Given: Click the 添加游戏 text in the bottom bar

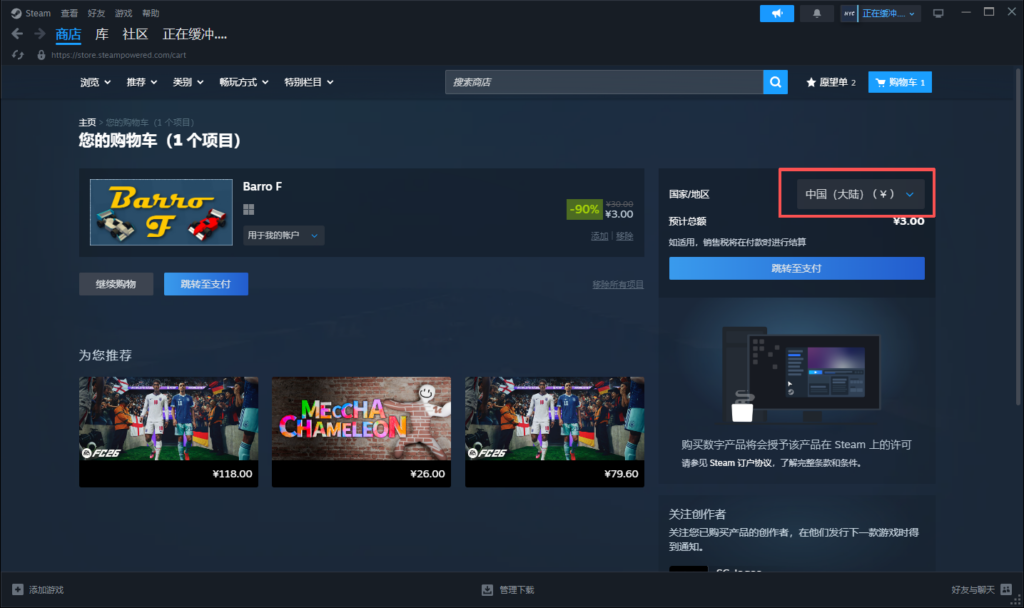Looking at the screenshot, I should point(46,590).
